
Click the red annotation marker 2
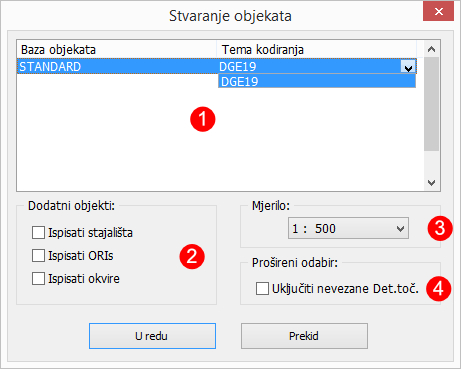pyautogui.click(x=192, y=256)
